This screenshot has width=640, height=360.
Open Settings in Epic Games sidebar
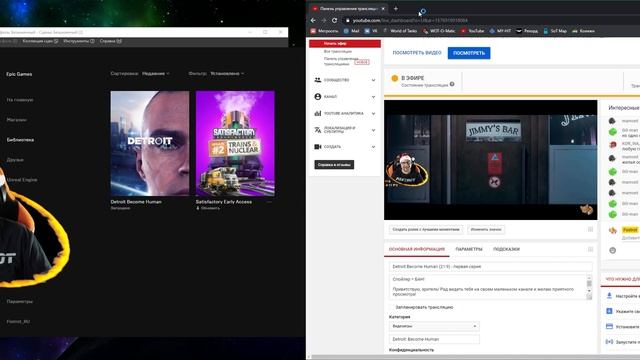20,301
